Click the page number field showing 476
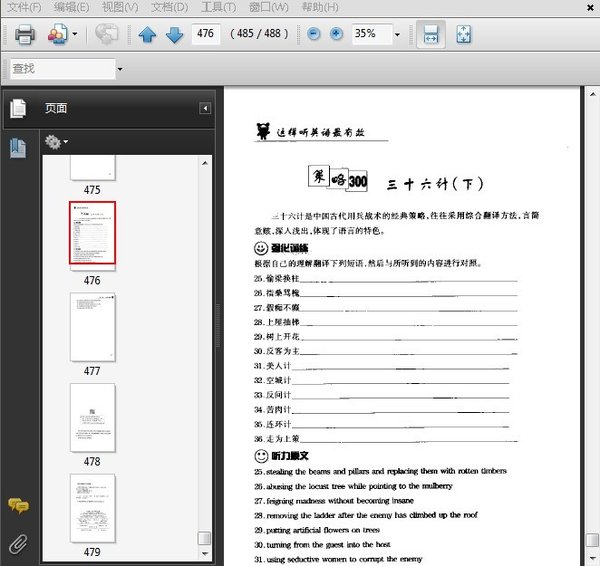The height and width of the screenshot is (566, 600). [205, 34]
